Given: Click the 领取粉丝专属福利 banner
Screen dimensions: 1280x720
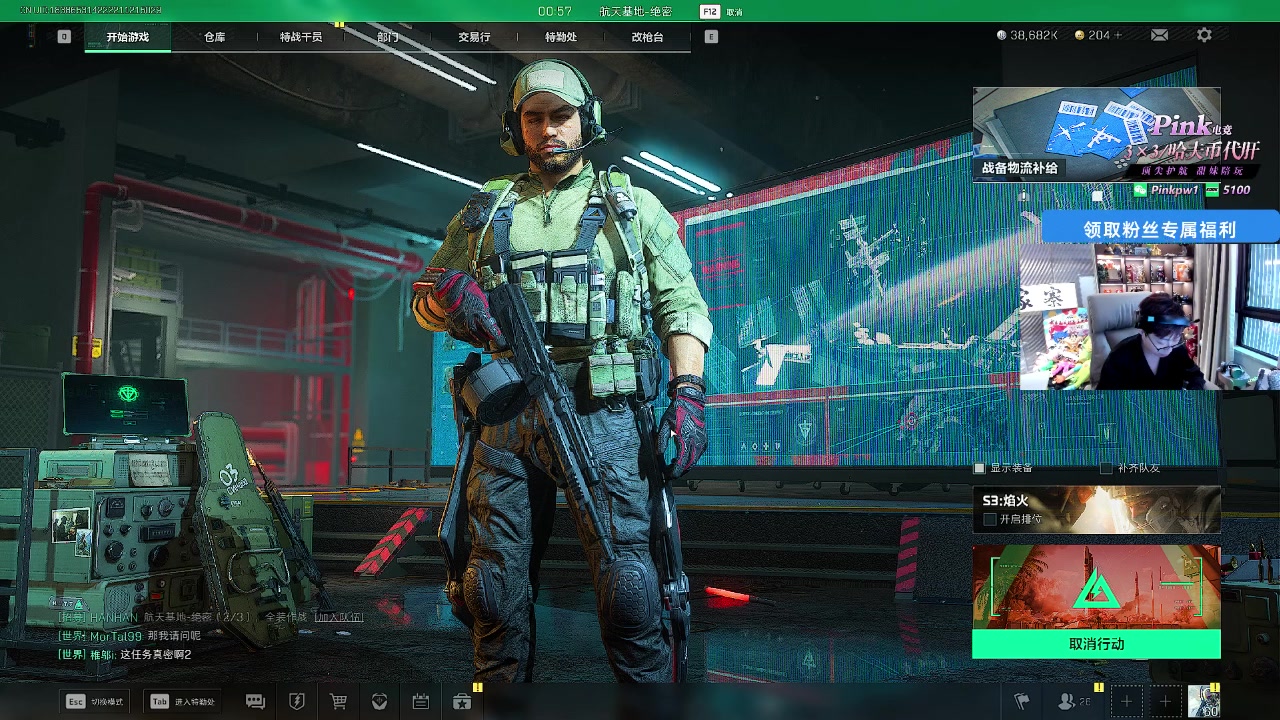Looking at the screenshot, I should pos(1160,229).
